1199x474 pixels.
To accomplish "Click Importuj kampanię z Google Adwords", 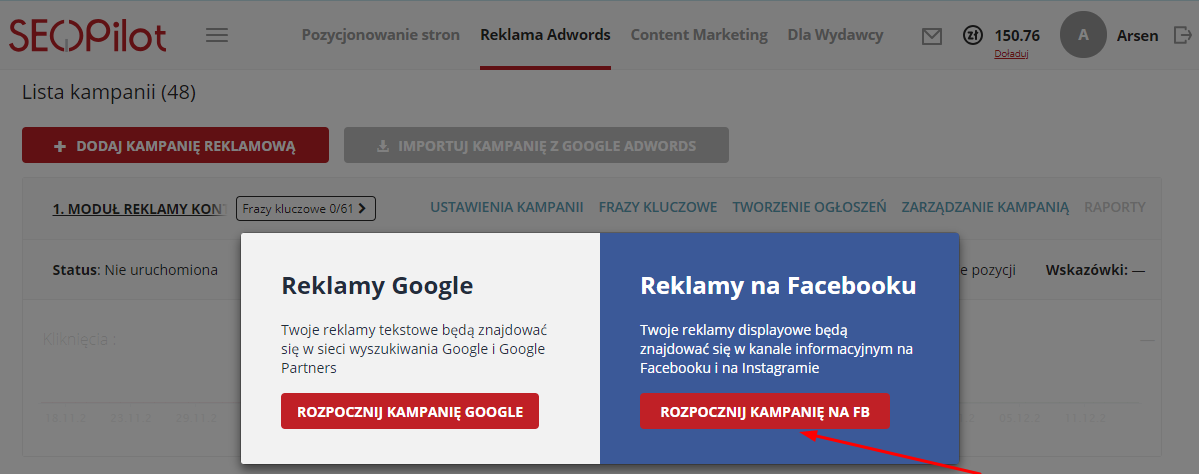I will [536, 146].
